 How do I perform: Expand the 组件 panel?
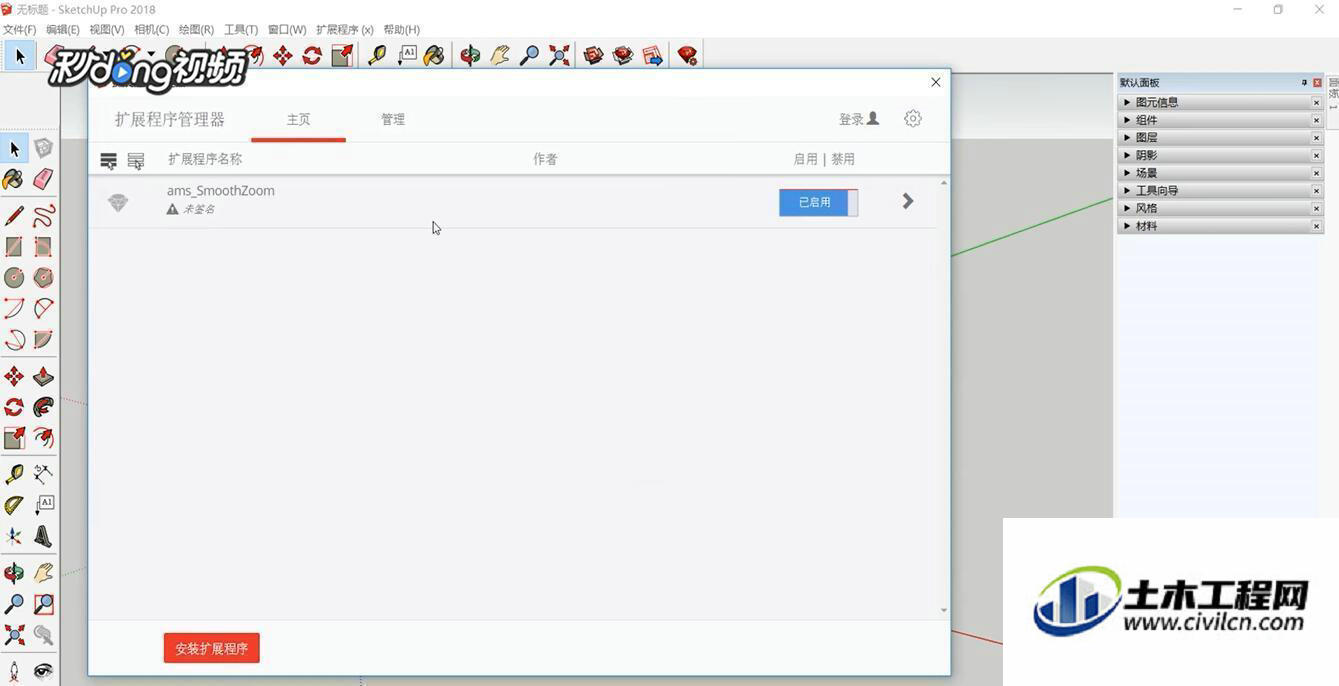point(1219,120)
